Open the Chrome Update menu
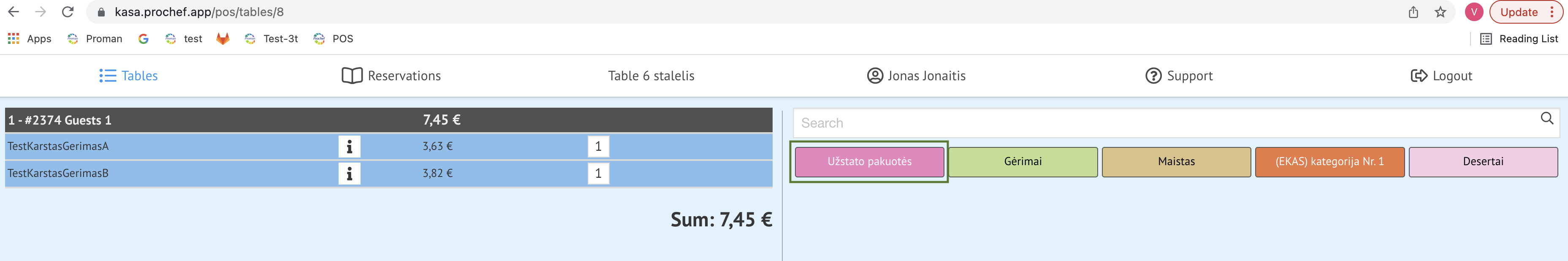This screenshot has width=1568, height=261. click(1525, 12)
